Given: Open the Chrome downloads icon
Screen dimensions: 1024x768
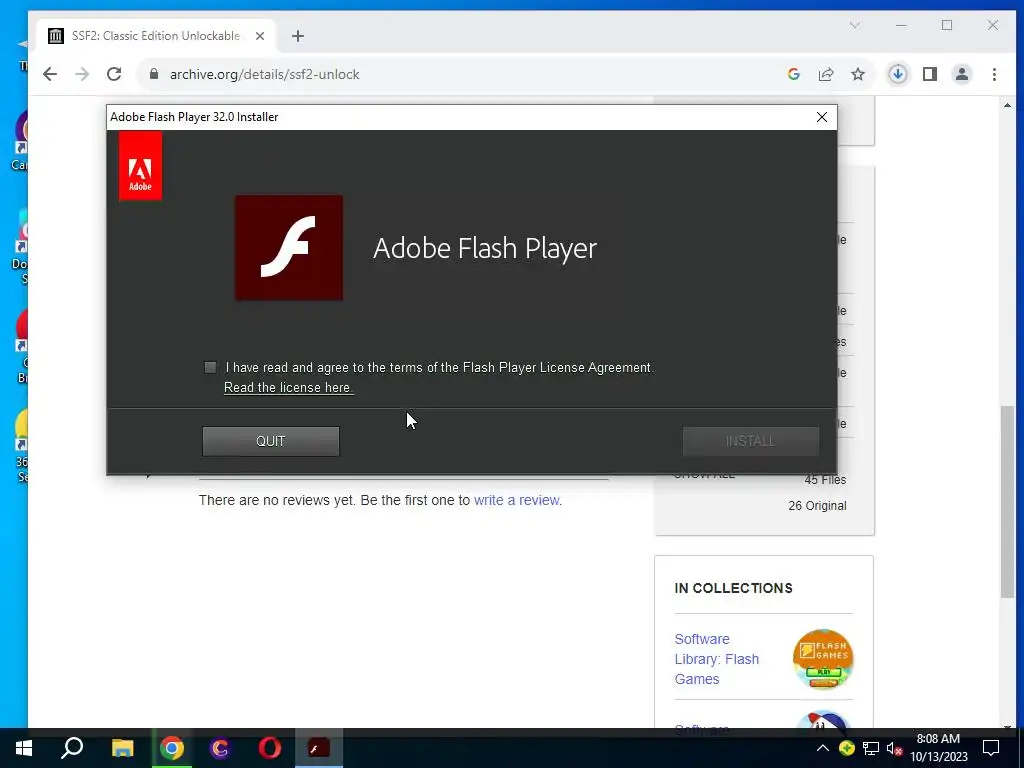Looking at the screenshot, I should [x=898, y=74].
